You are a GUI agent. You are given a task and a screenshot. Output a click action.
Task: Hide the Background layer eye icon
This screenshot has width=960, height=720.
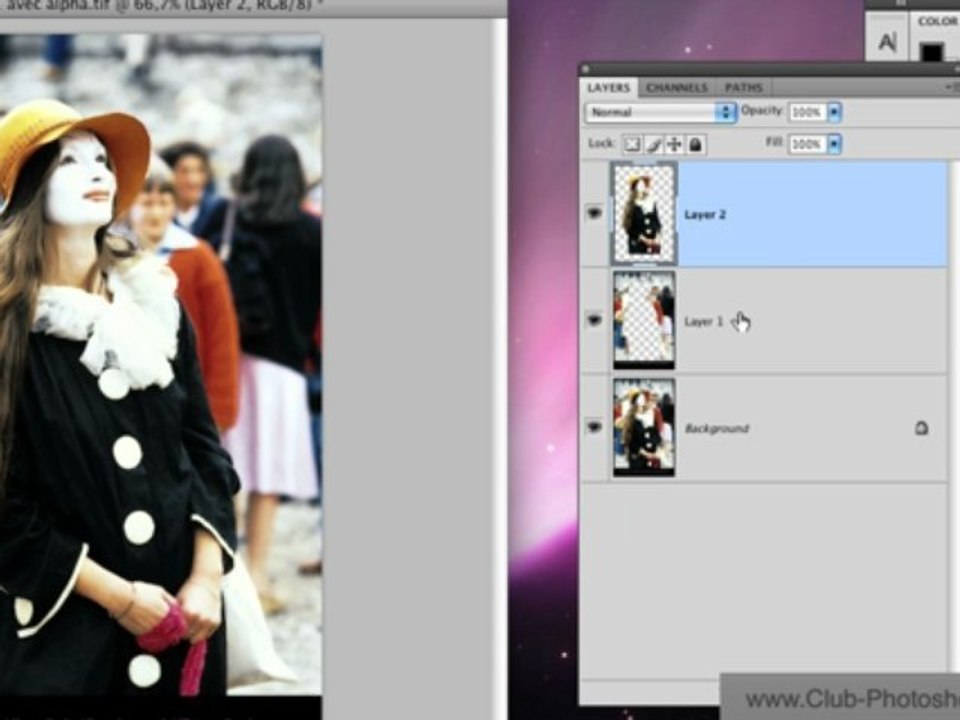tap(594, 427)
